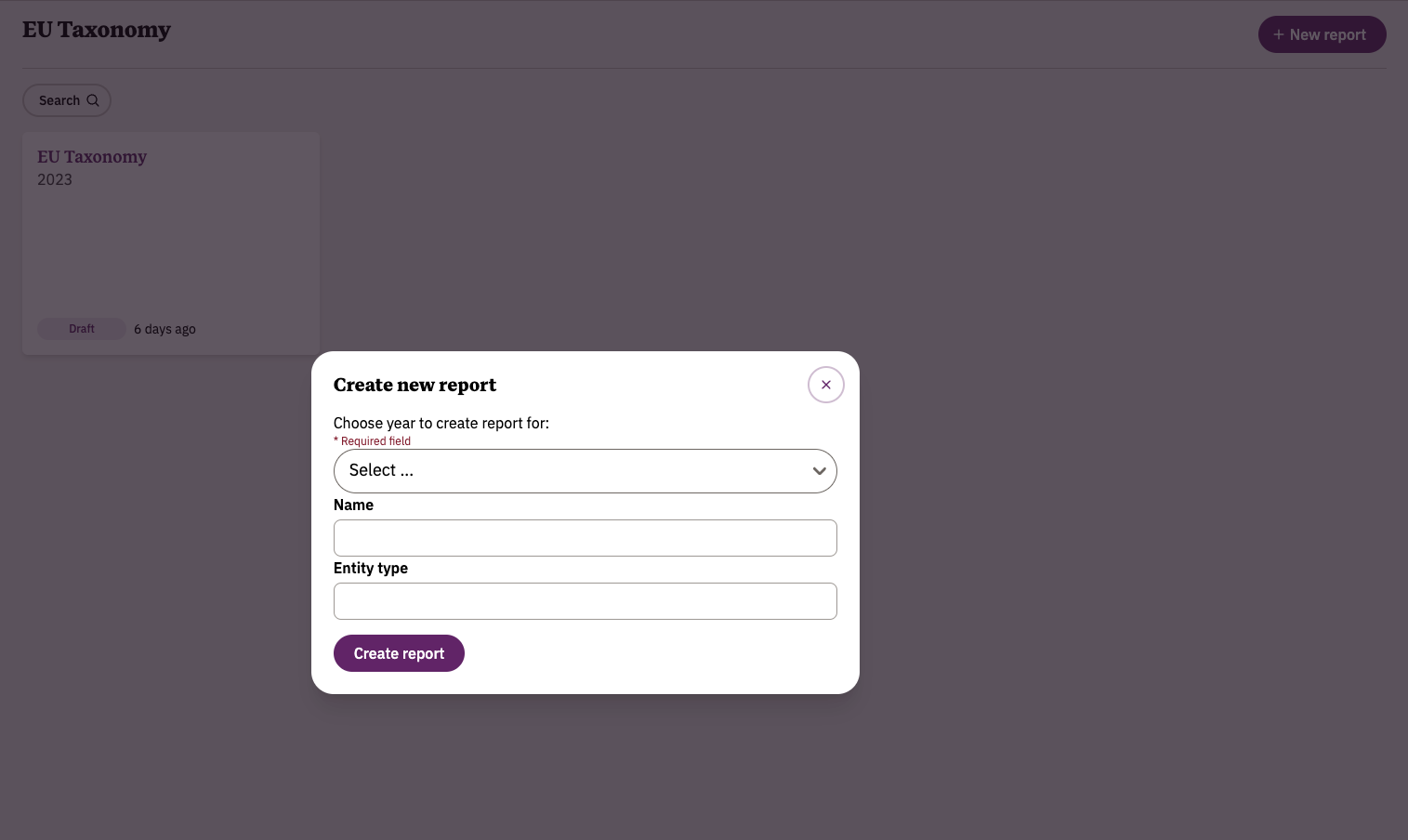Click the Search pill button
The image size is (1408, 840).
[67, 100]
